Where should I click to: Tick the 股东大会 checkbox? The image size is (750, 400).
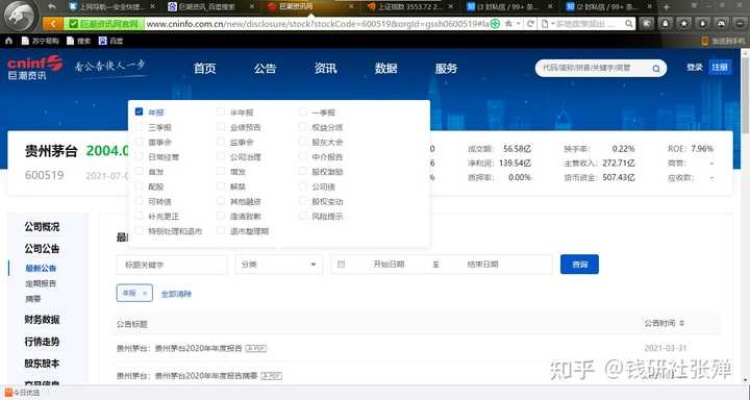click(x=303, y=142)
